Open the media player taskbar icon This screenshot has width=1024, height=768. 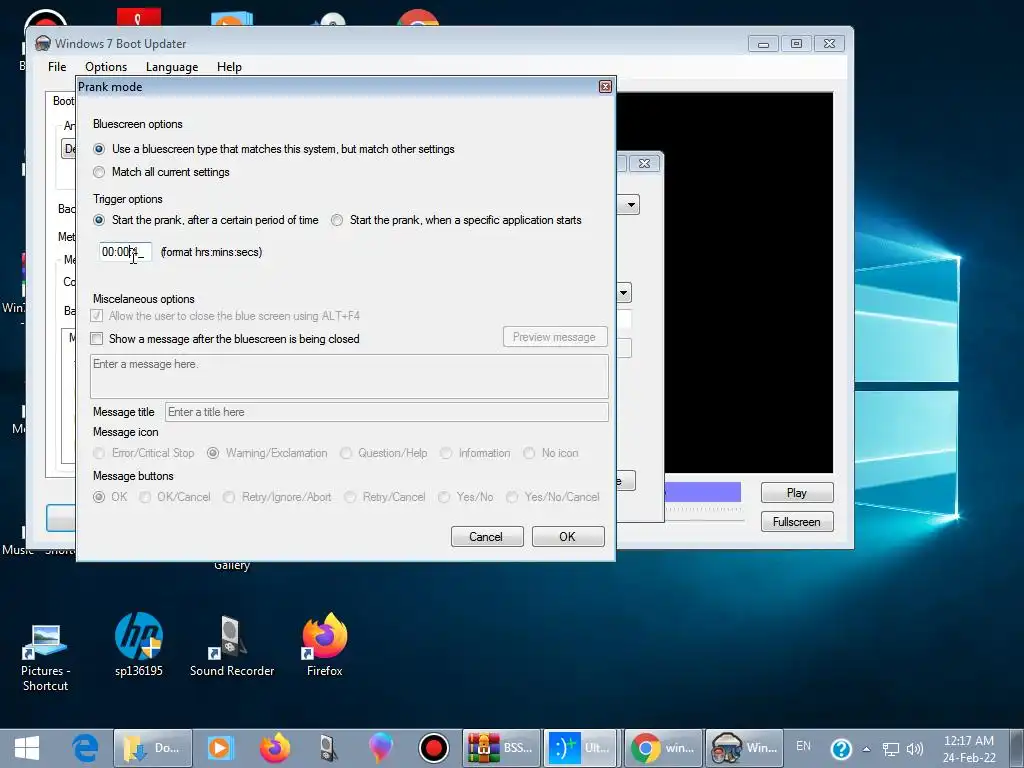click(219, 748)
